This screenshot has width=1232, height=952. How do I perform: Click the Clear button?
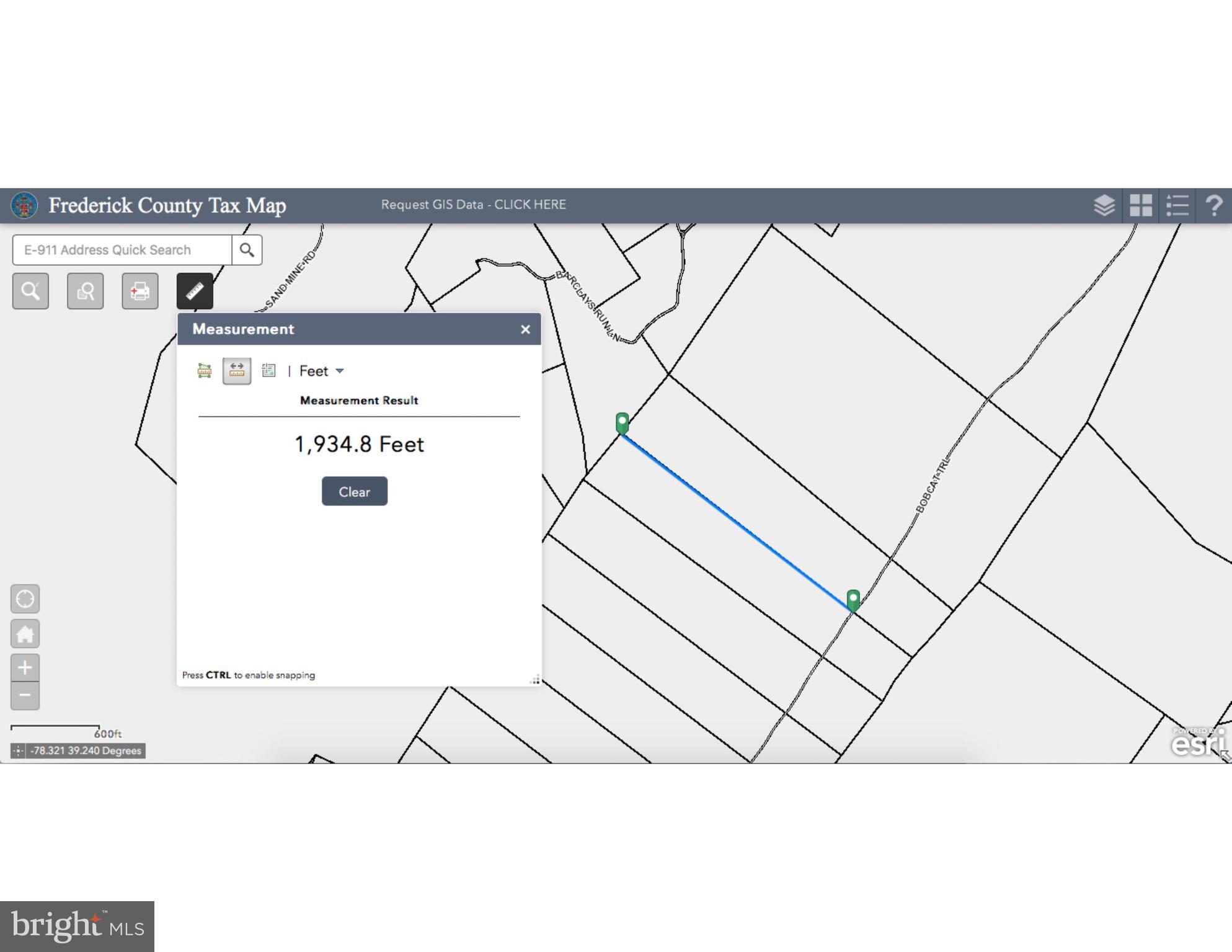click(x=354, y=491)
